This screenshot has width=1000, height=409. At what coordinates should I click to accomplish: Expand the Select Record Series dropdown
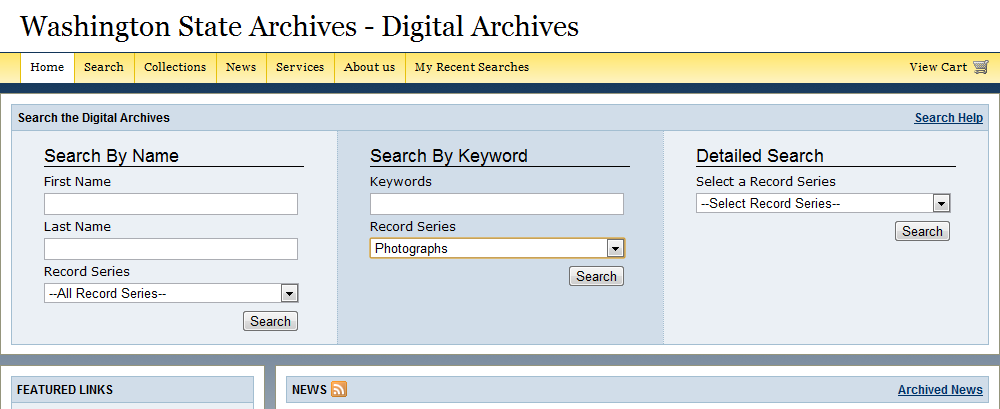(823, 203)
